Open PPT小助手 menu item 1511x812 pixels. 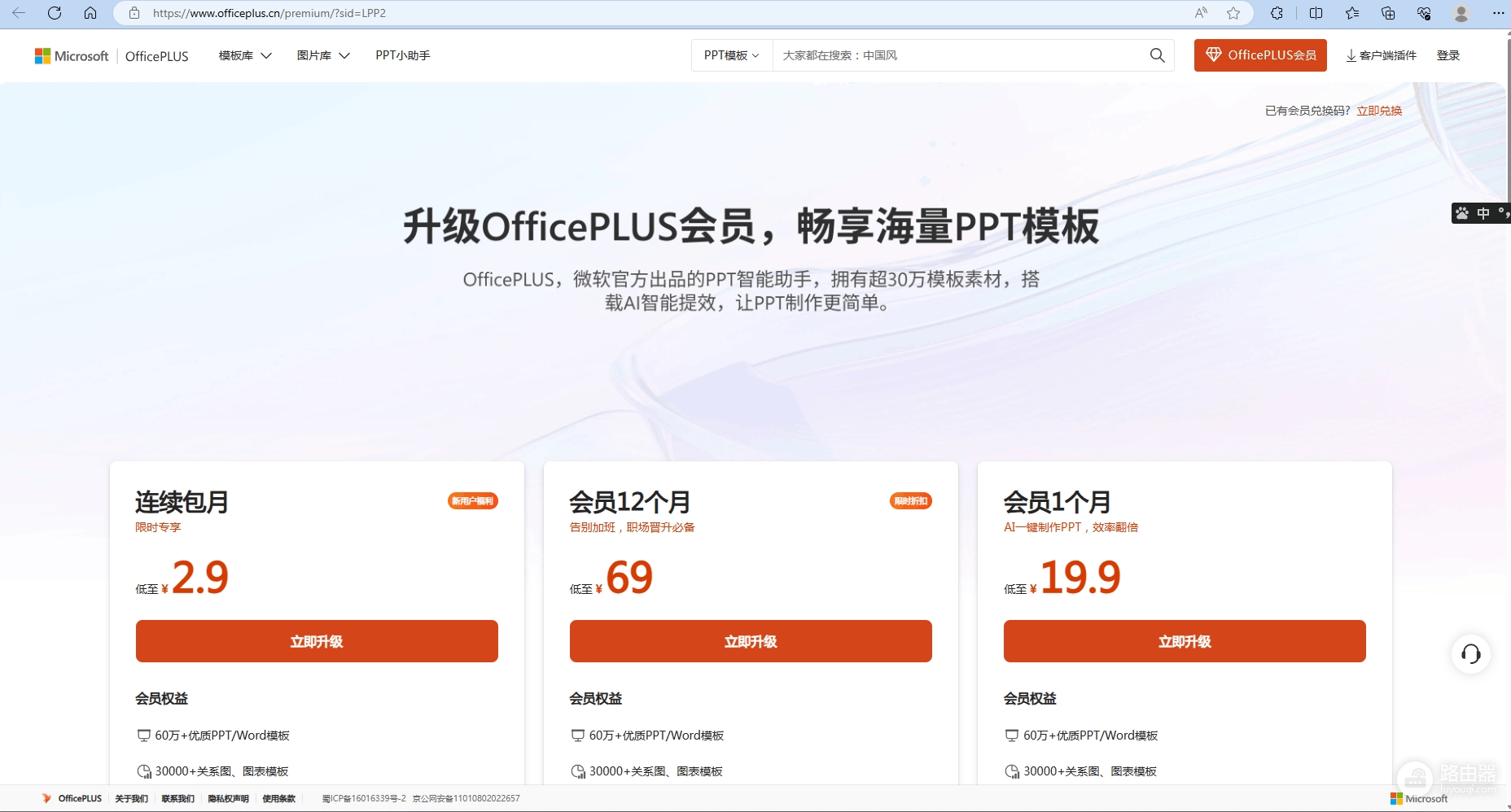(402, 55)
